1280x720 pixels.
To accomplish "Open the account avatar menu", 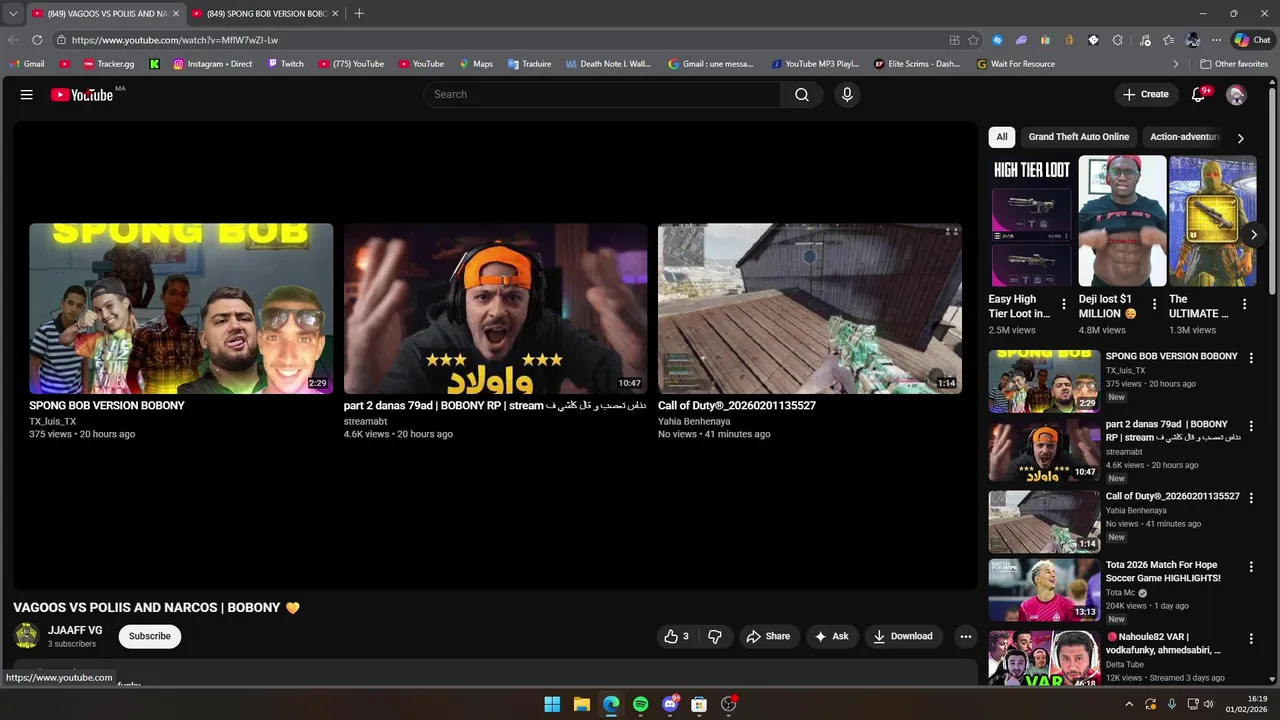I will tap(1237, 94).
